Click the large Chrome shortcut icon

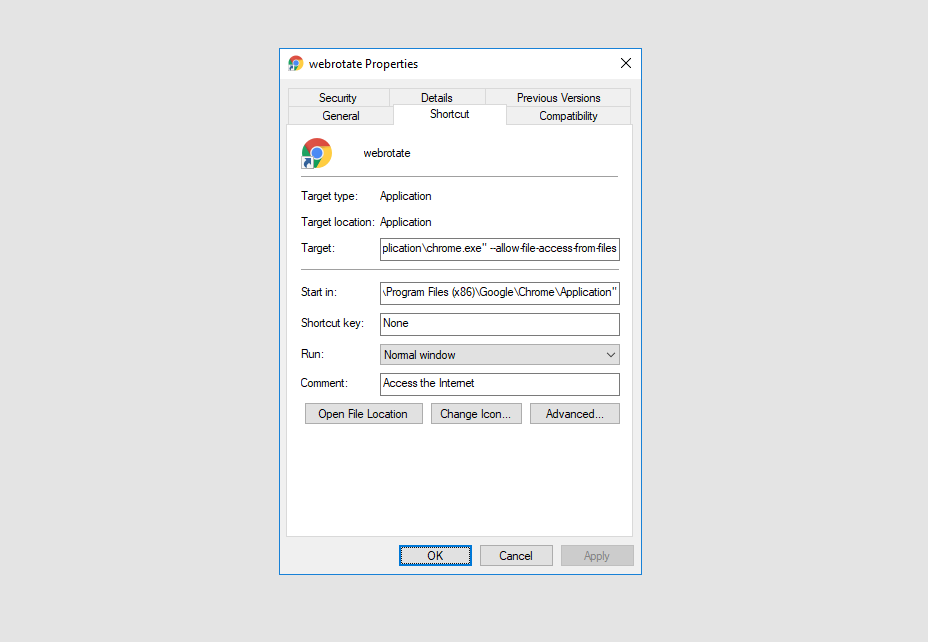317,154
